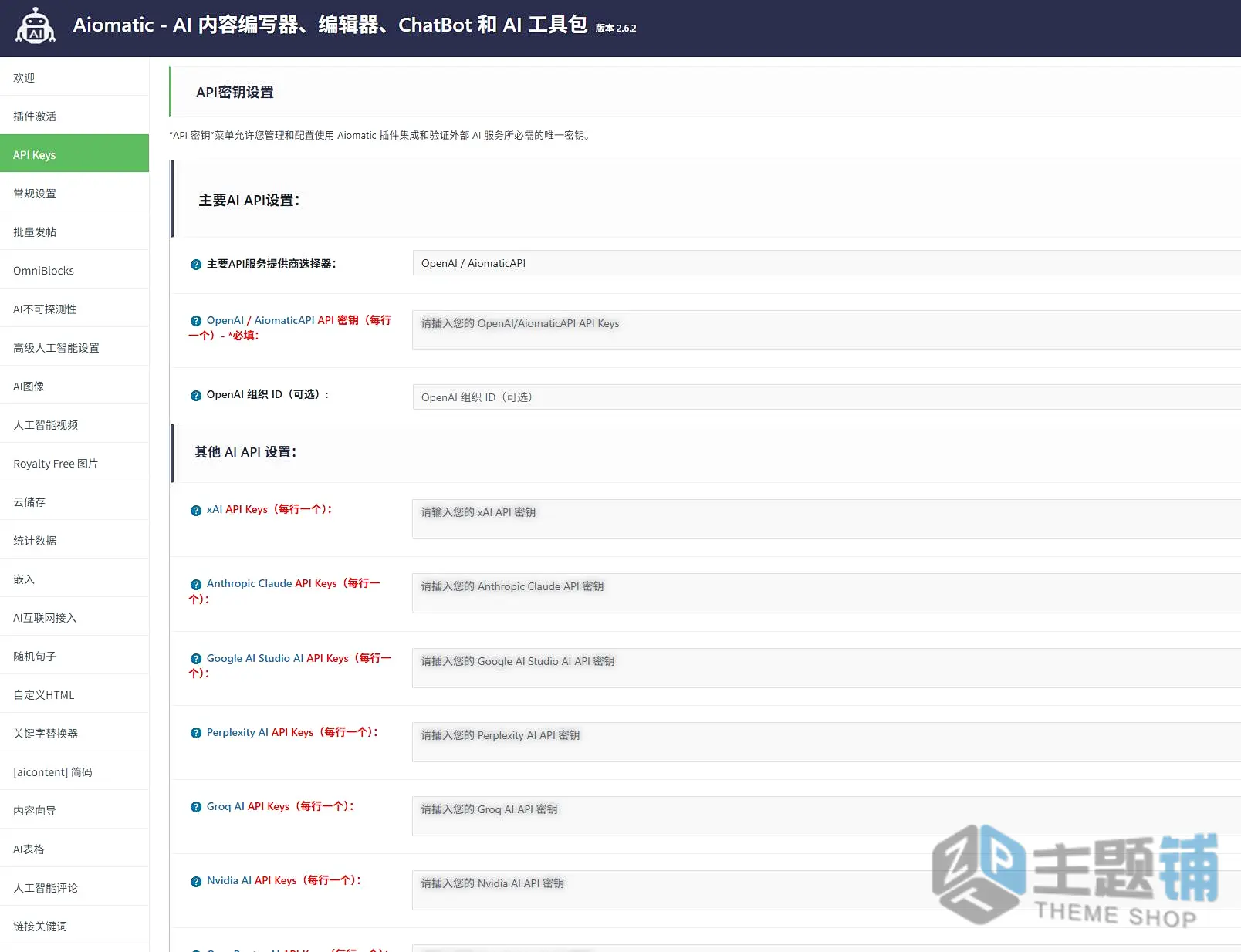The height and width of the screenshot is (952, 1241).
Task: Go to 高级人工智能设置
Action: (x=74, y=347)
